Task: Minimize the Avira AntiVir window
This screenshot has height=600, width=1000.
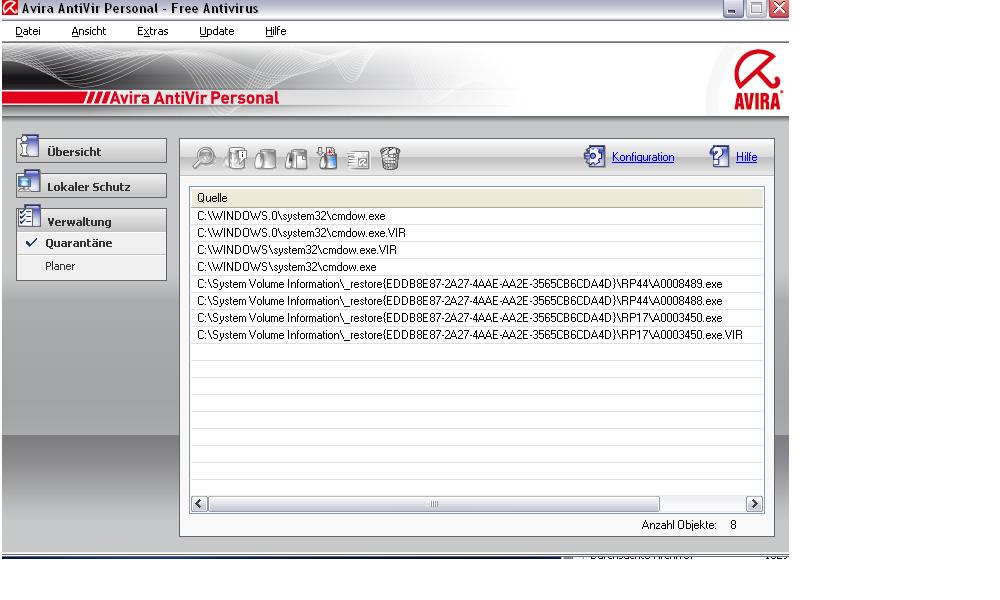Action: point(733,8)
